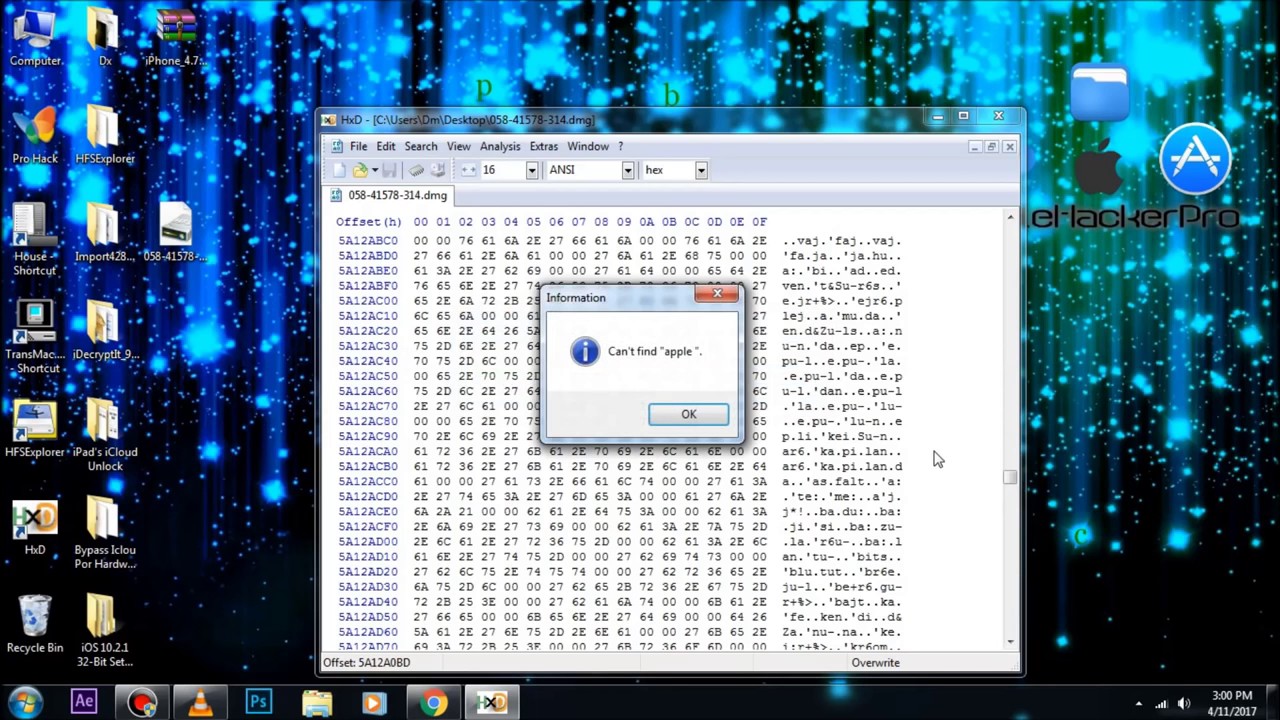
Task: Open the Pro Hack desktop icon
Action: [x=35, y=135]
